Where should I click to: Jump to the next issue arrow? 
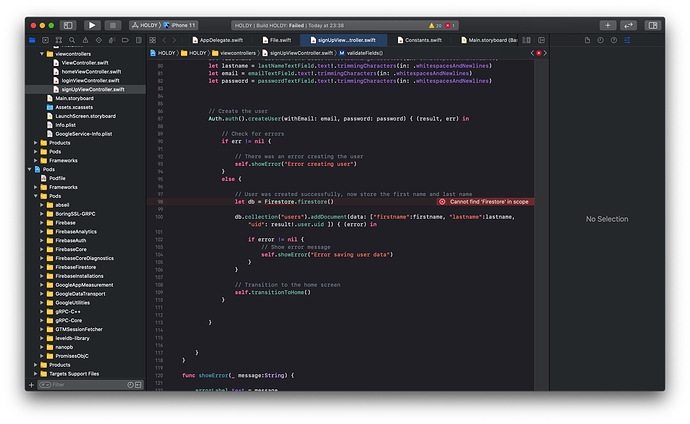545,53
